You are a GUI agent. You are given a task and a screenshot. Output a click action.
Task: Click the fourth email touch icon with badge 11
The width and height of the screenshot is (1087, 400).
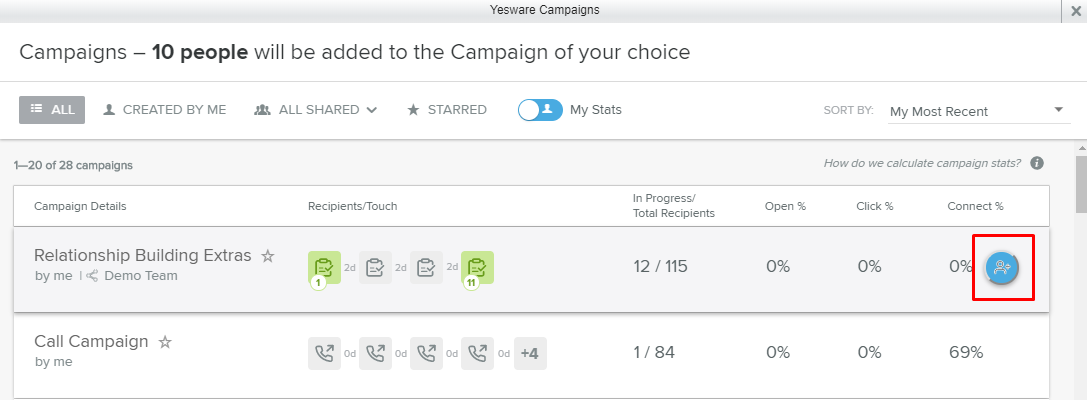(x=477, y=267)
